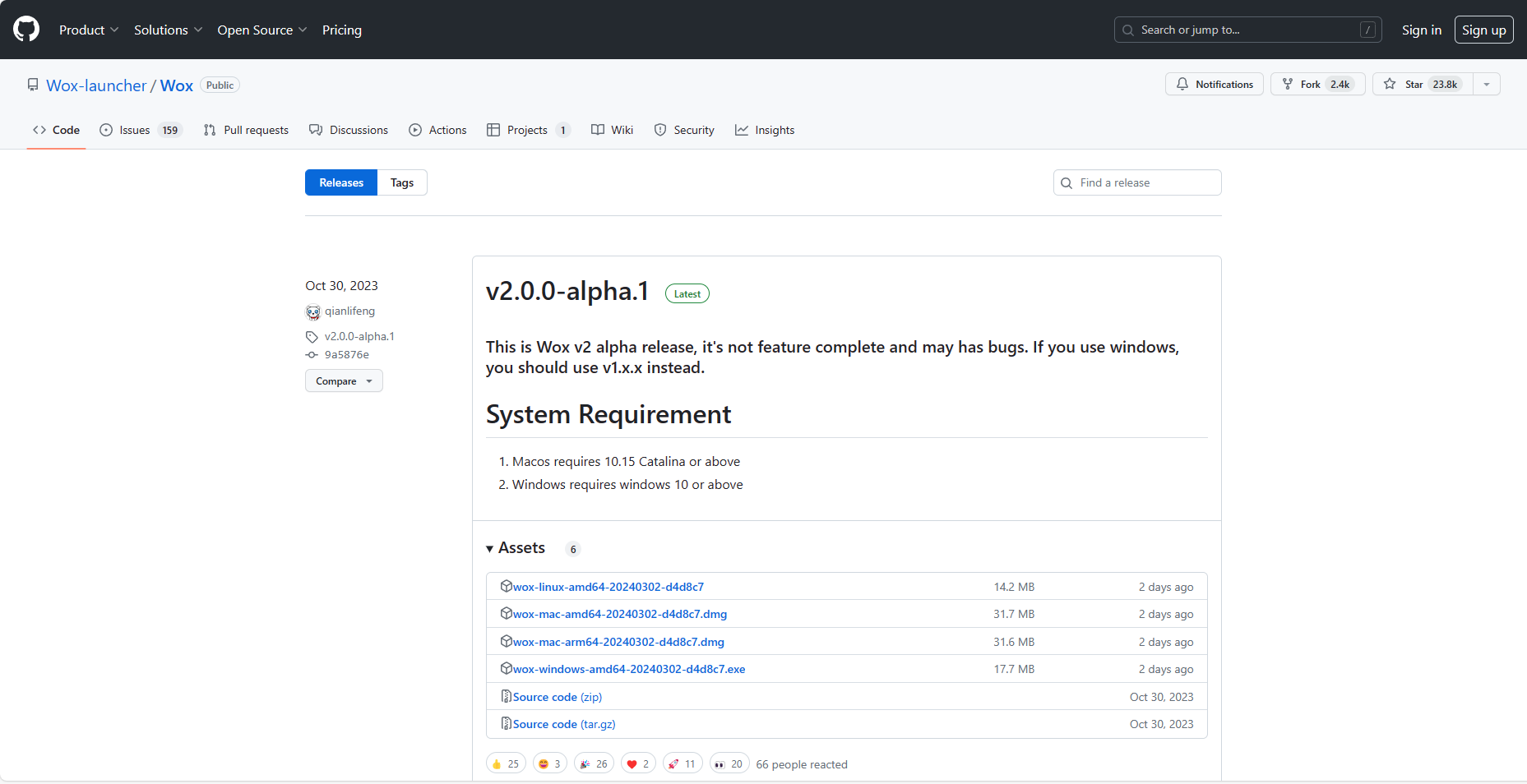This screenshot has width=1527, height=784.
Task: Click the qianlifeng avatar icon
Action: tap(313, 311)
